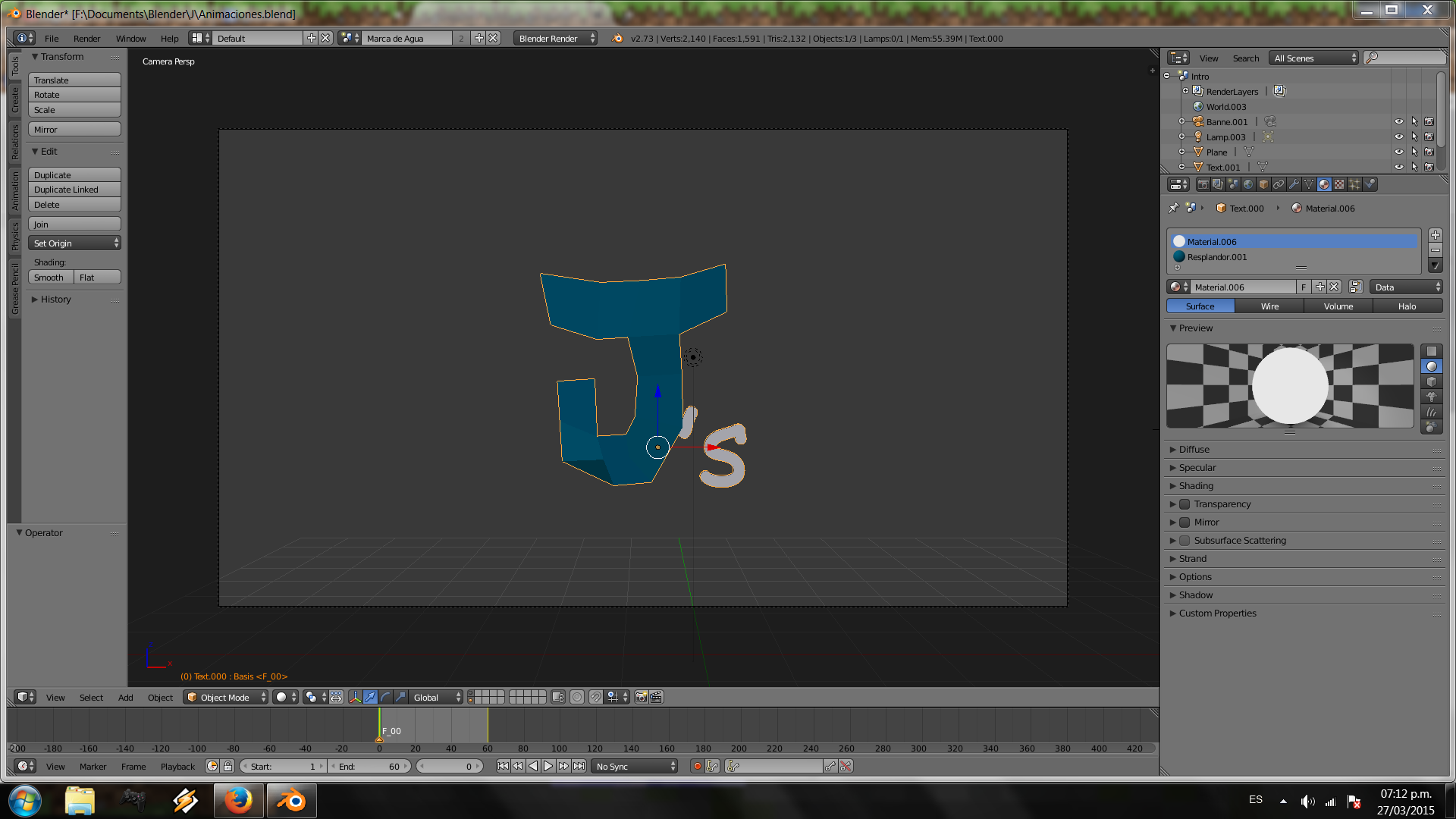Select the Resplandor.001 material teal swatch

pyautogui.click(x=1179, y=257)
